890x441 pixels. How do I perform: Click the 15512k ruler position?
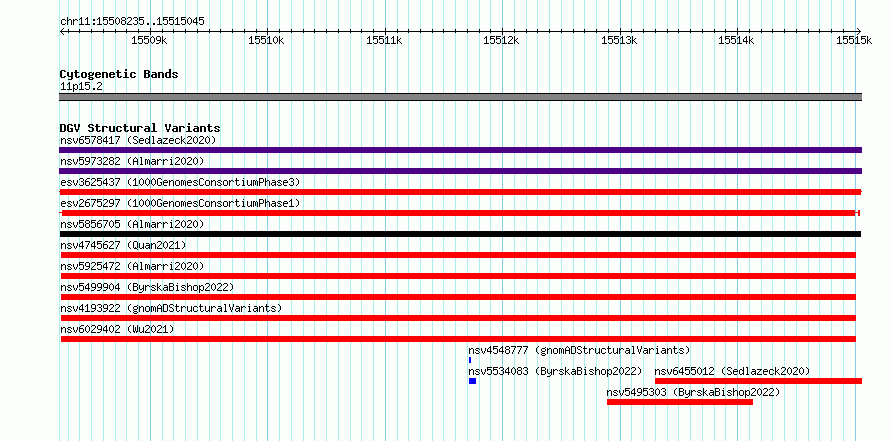point(502,40)
